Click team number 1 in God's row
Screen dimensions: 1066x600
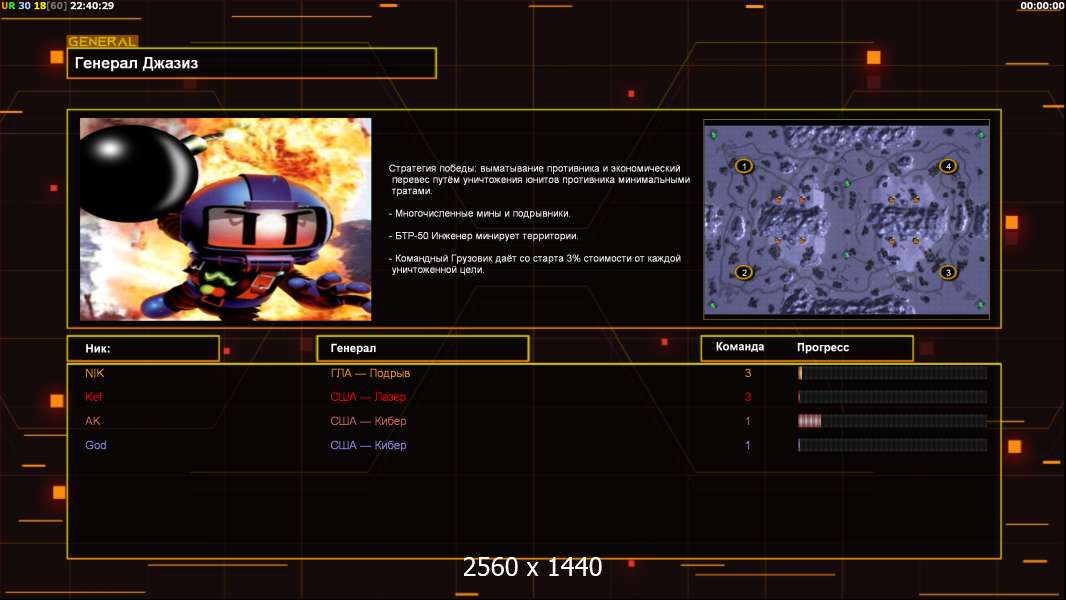pyautogui.click(x=748, y=445)
